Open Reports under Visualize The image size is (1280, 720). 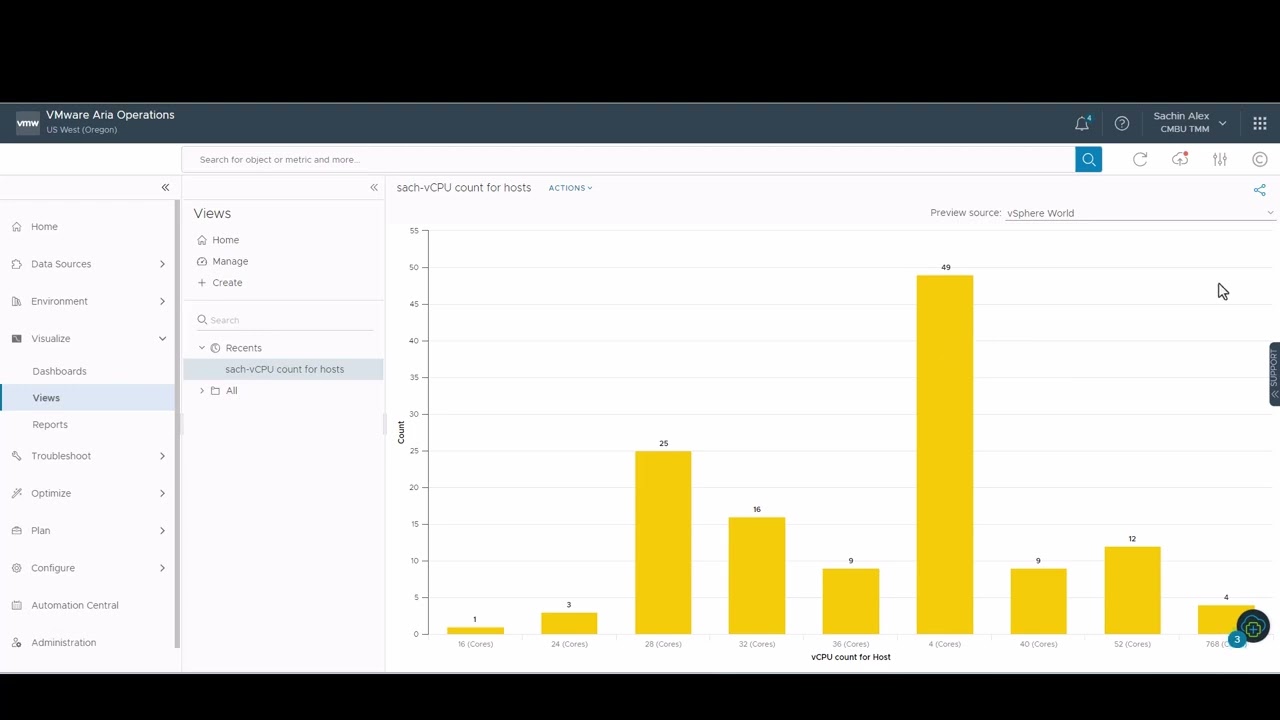50,425
